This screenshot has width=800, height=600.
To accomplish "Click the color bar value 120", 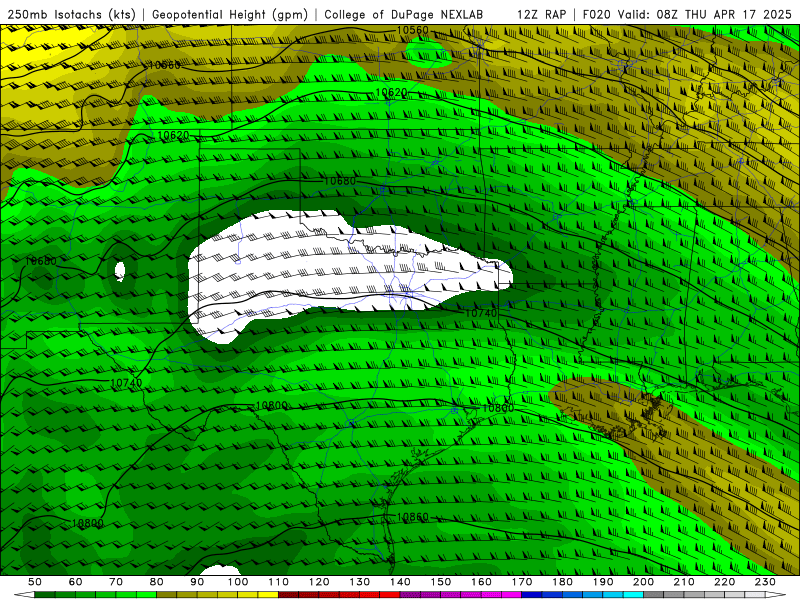I will (x=319, y=582).
